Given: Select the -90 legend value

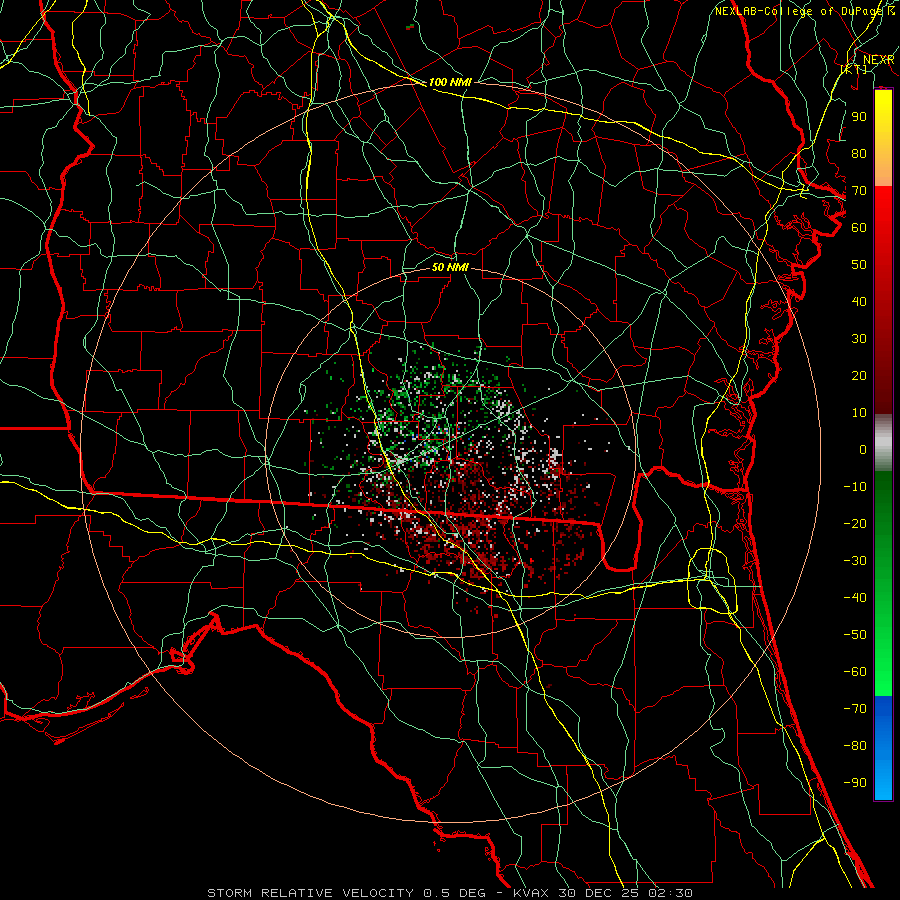Looking at the screenshot, I should 855,783.
